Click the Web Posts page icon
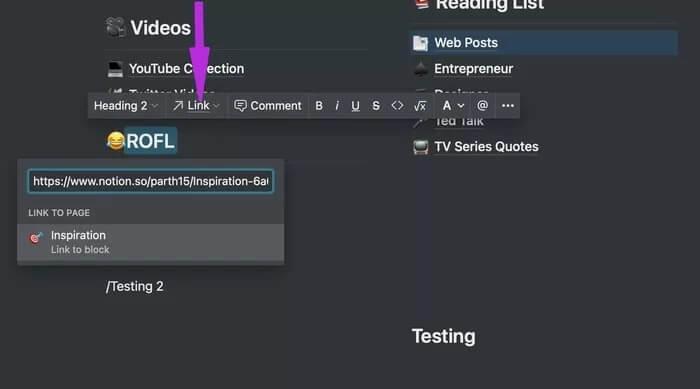 point(420,43)
